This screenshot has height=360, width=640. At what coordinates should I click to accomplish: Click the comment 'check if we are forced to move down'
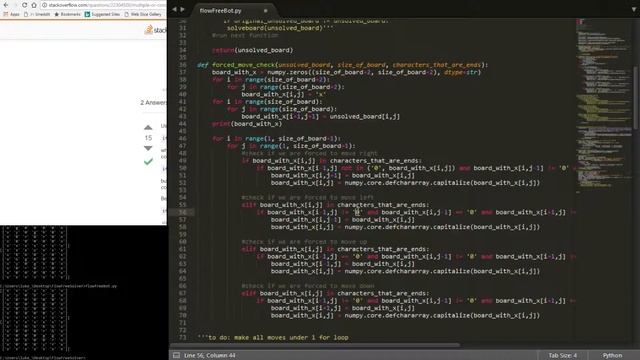click(x=308, y=286)
